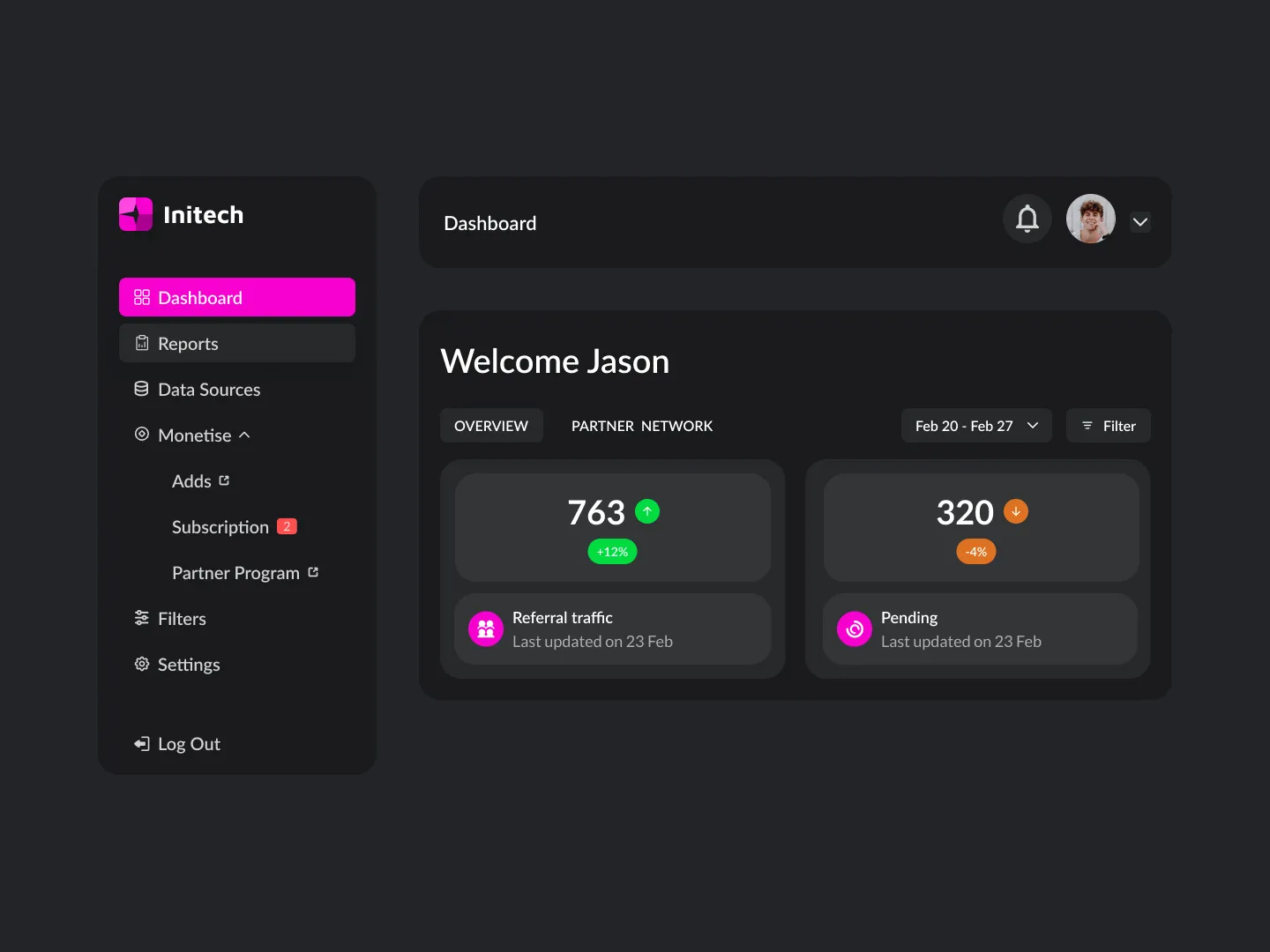Open the Feb 20 - Feb 27 date dropdown

point(976,426)
